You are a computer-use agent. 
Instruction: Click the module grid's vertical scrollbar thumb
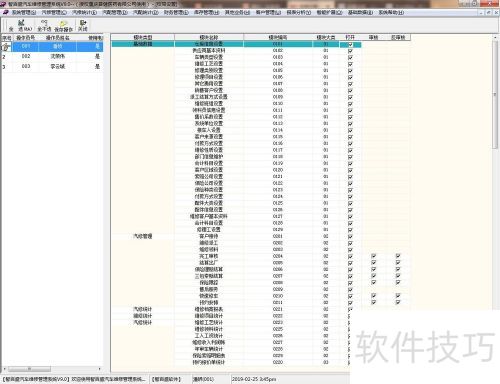495,94
